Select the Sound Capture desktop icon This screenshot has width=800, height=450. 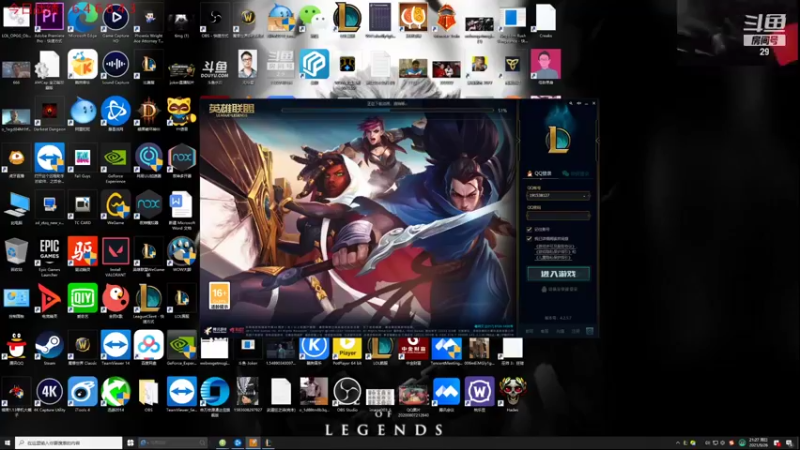click(116, 64)
